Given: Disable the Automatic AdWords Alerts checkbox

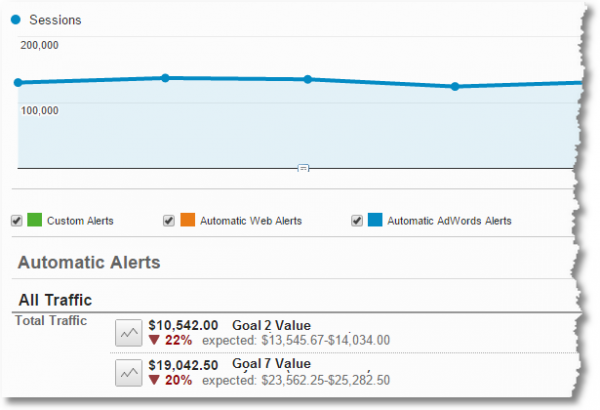Looking at the screenshot, I should point(357,220).
